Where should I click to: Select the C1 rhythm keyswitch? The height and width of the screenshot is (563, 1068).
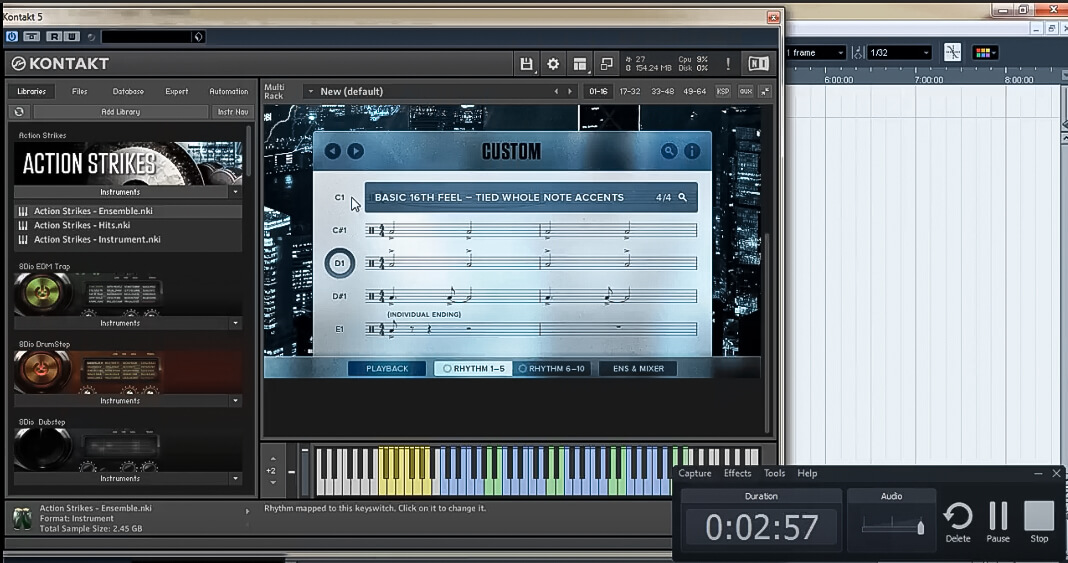(339, 197)
